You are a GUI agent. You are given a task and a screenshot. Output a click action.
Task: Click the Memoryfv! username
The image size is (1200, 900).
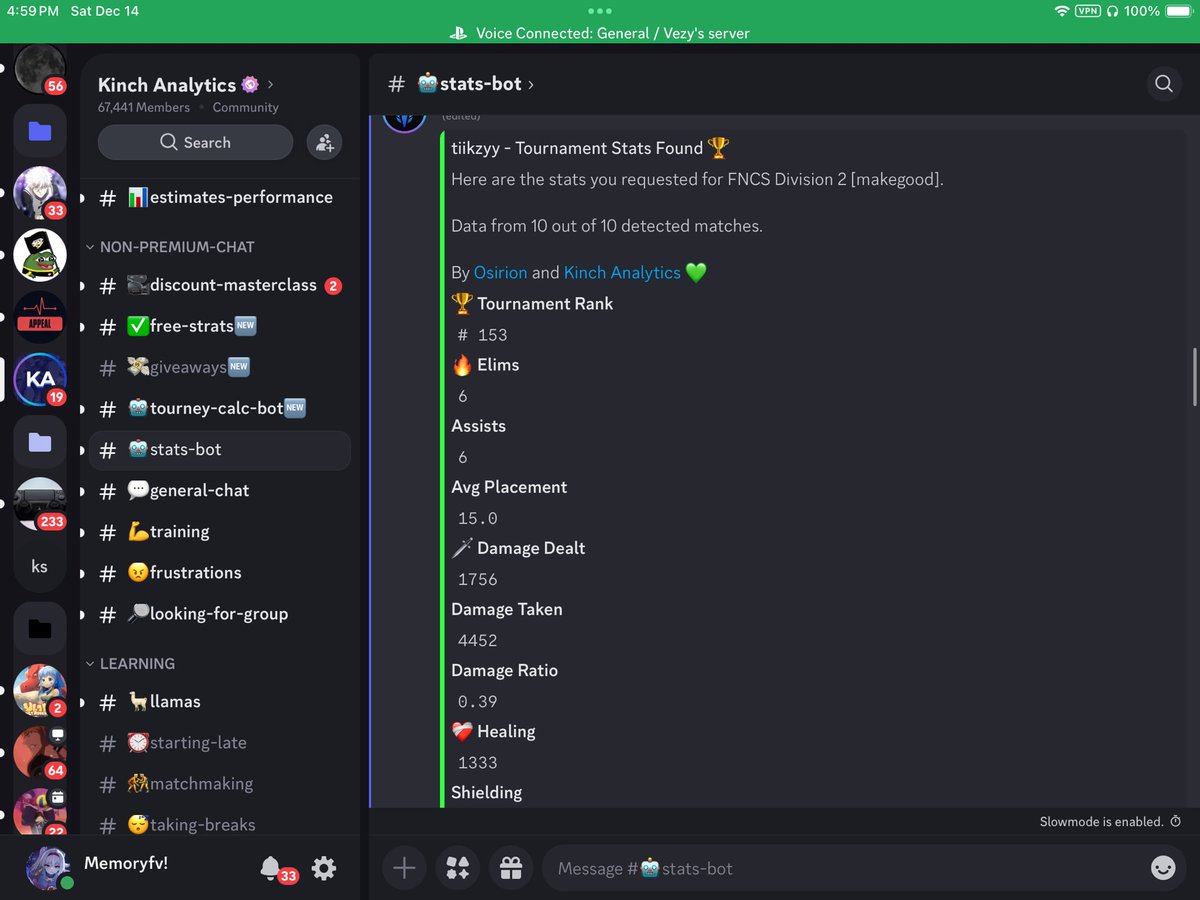coord(126,862)
